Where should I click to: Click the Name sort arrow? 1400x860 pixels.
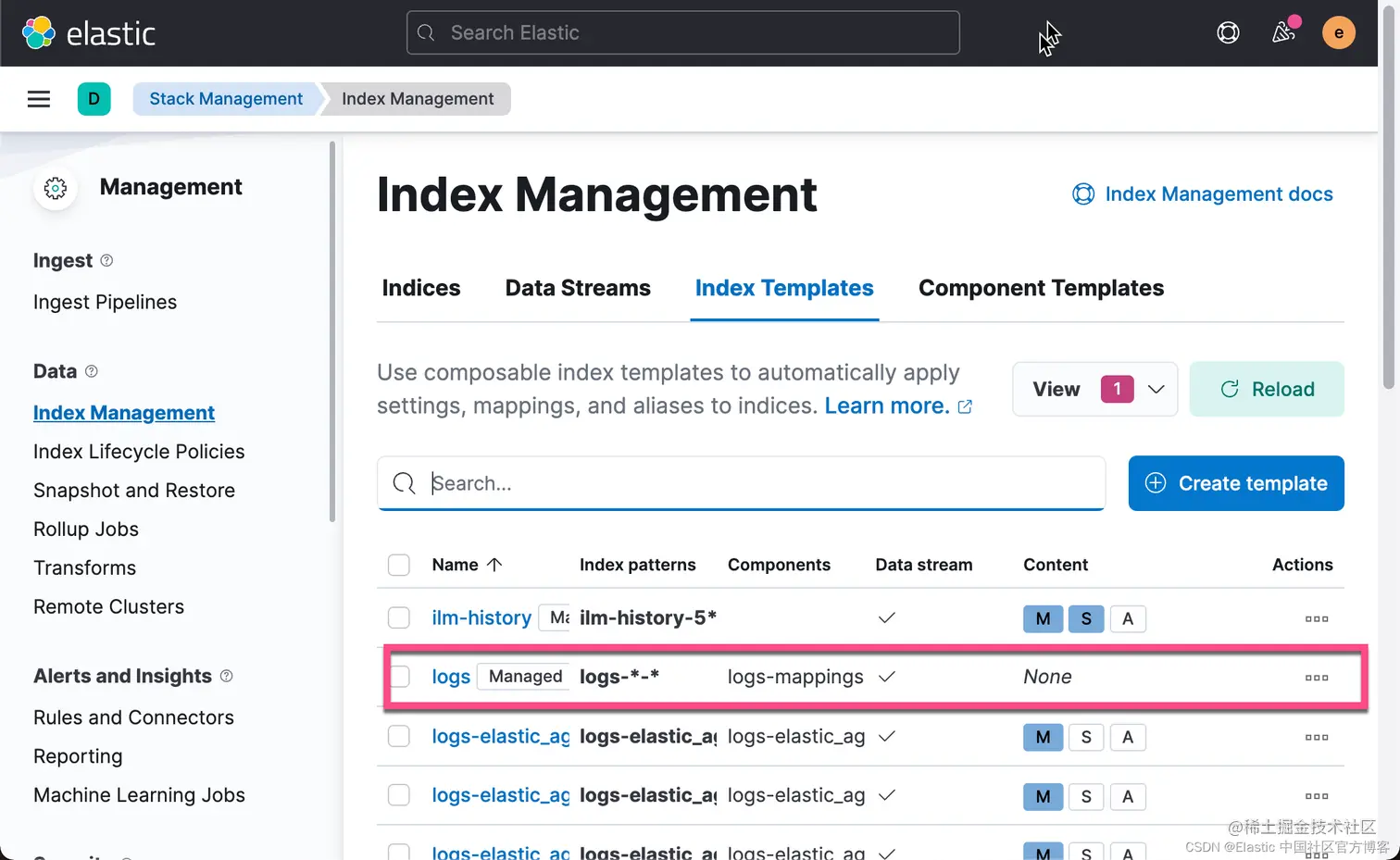pyautogui.click(x=494, y=565)
